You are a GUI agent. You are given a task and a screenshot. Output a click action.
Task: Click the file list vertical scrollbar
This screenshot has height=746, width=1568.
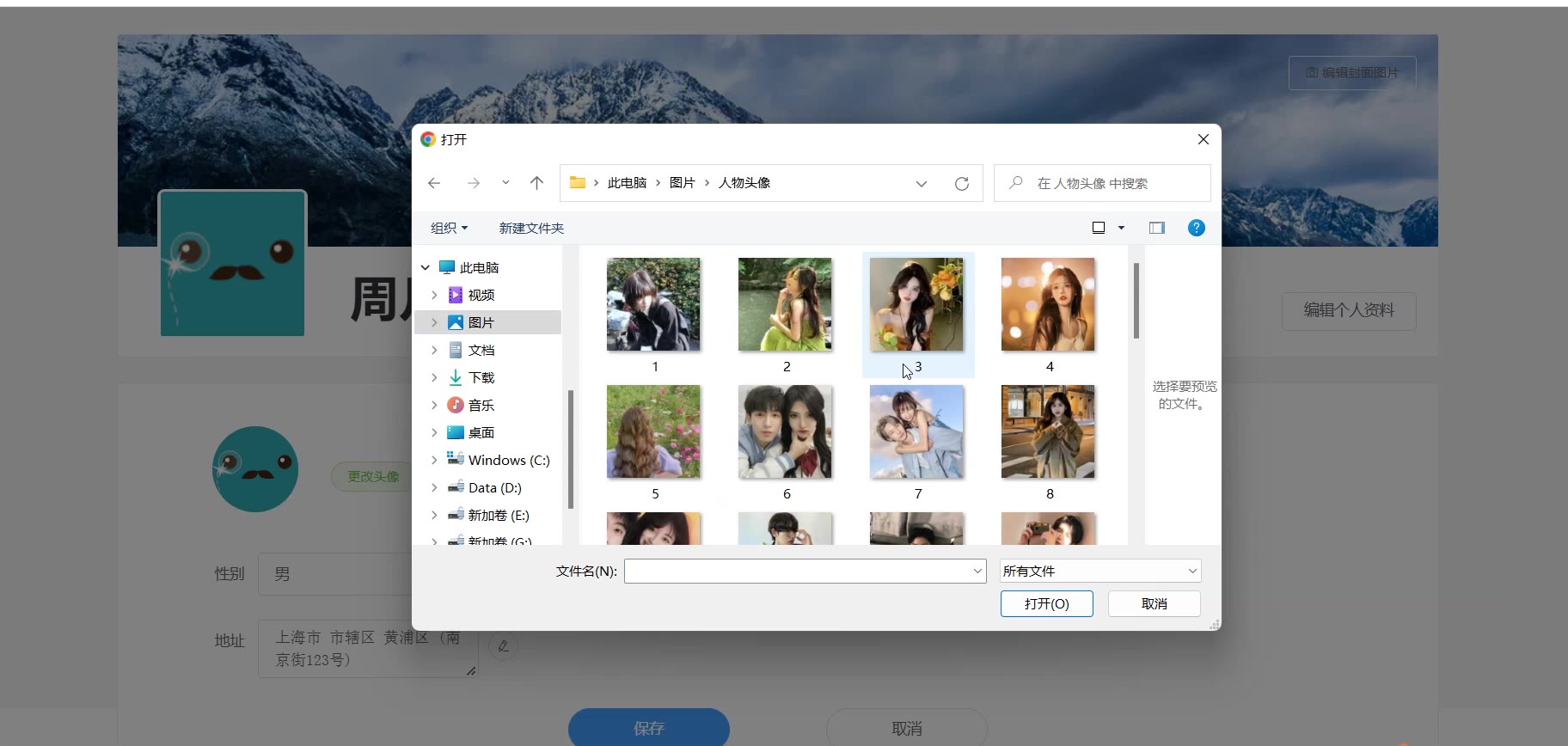click(1136, 301)
